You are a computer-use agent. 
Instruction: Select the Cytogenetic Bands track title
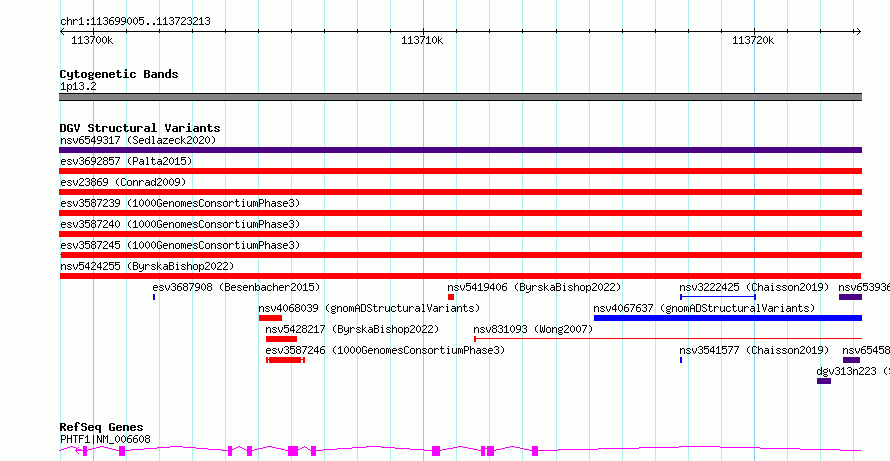(x=119, y=74)
